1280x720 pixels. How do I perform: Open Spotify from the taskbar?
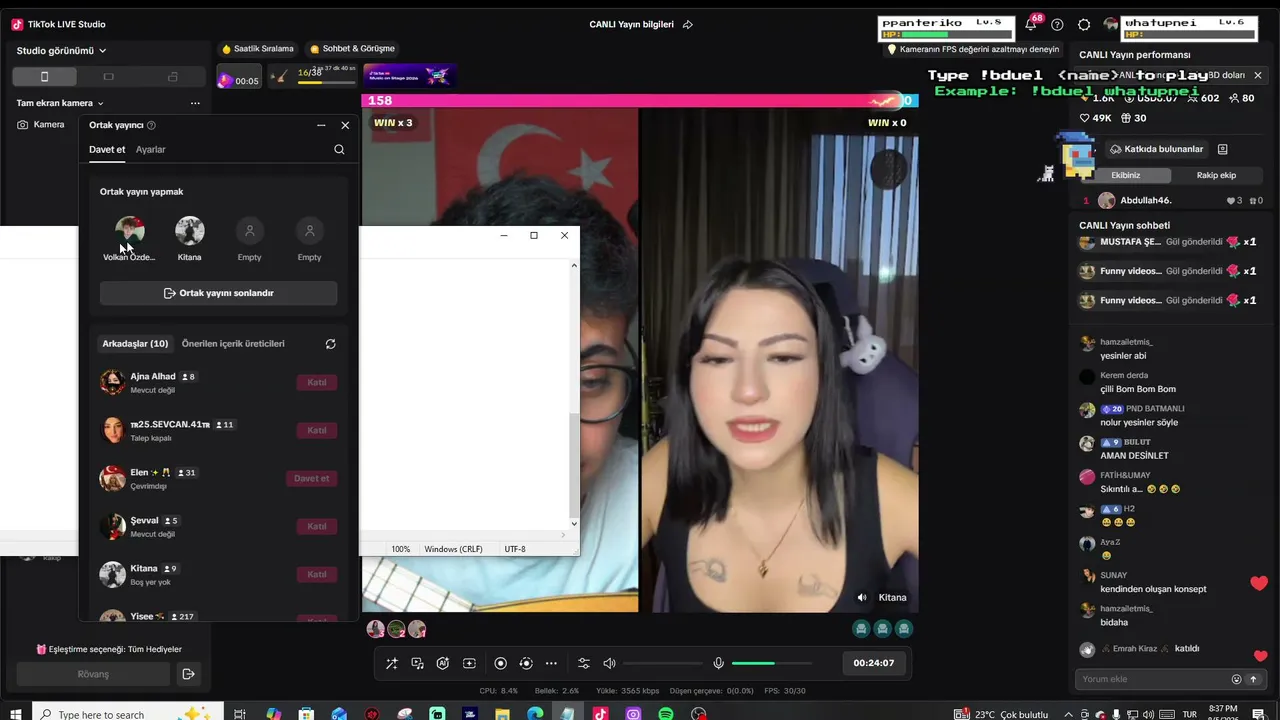pyautogui.click(x=666, y=714)
